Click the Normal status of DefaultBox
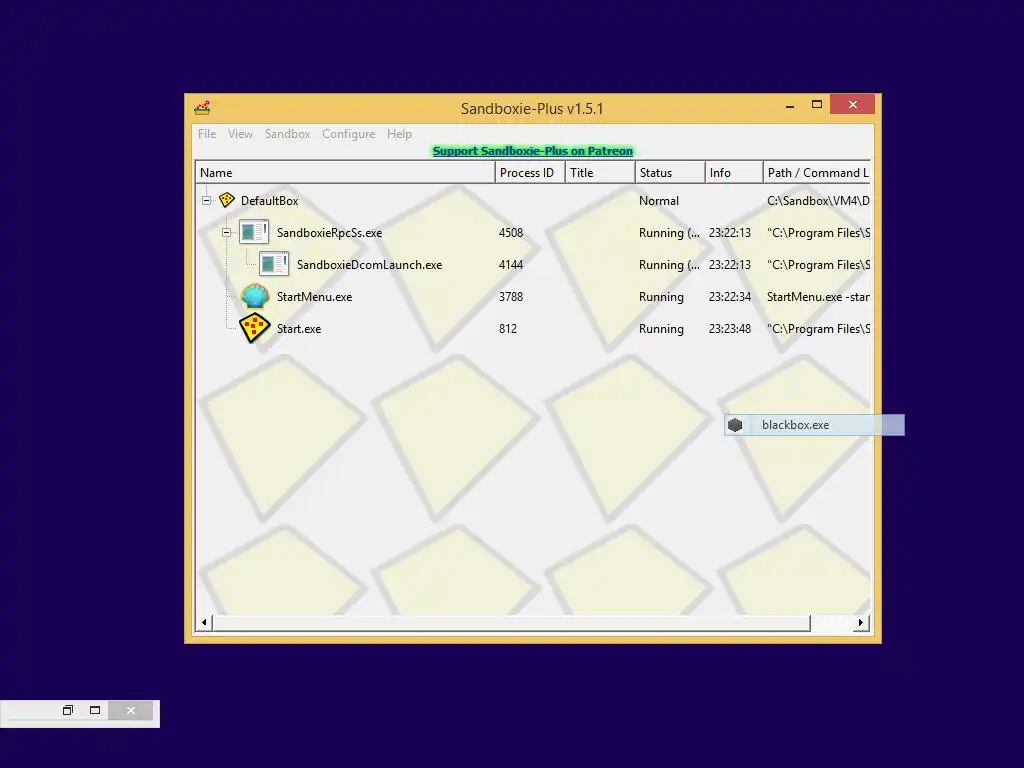Viewport: 1024px width, 768px height. click(x=659, y=200)
